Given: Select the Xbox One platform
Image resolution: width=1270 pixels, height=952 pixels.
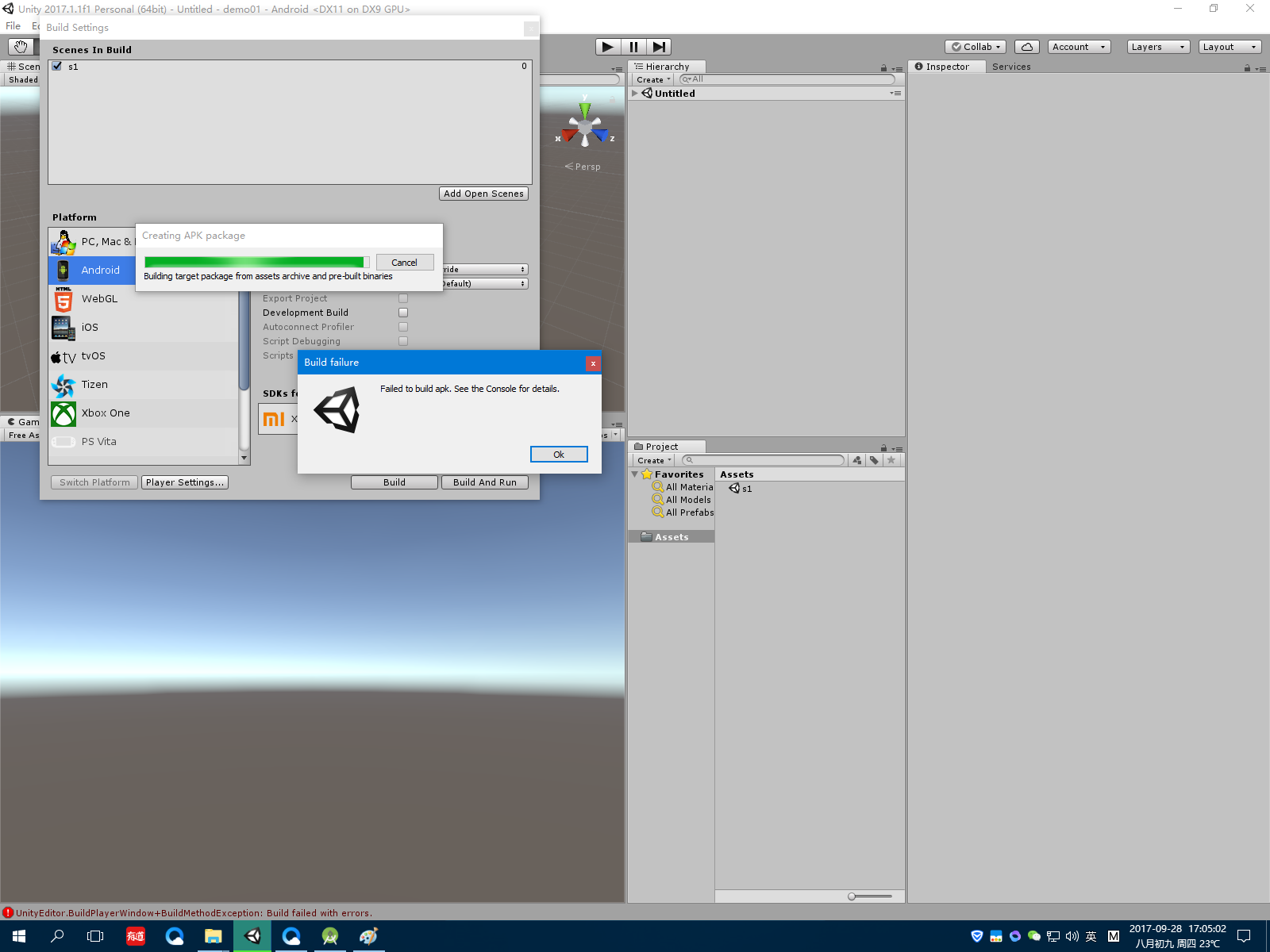Looking at the screenshot, I should [144, 413].
